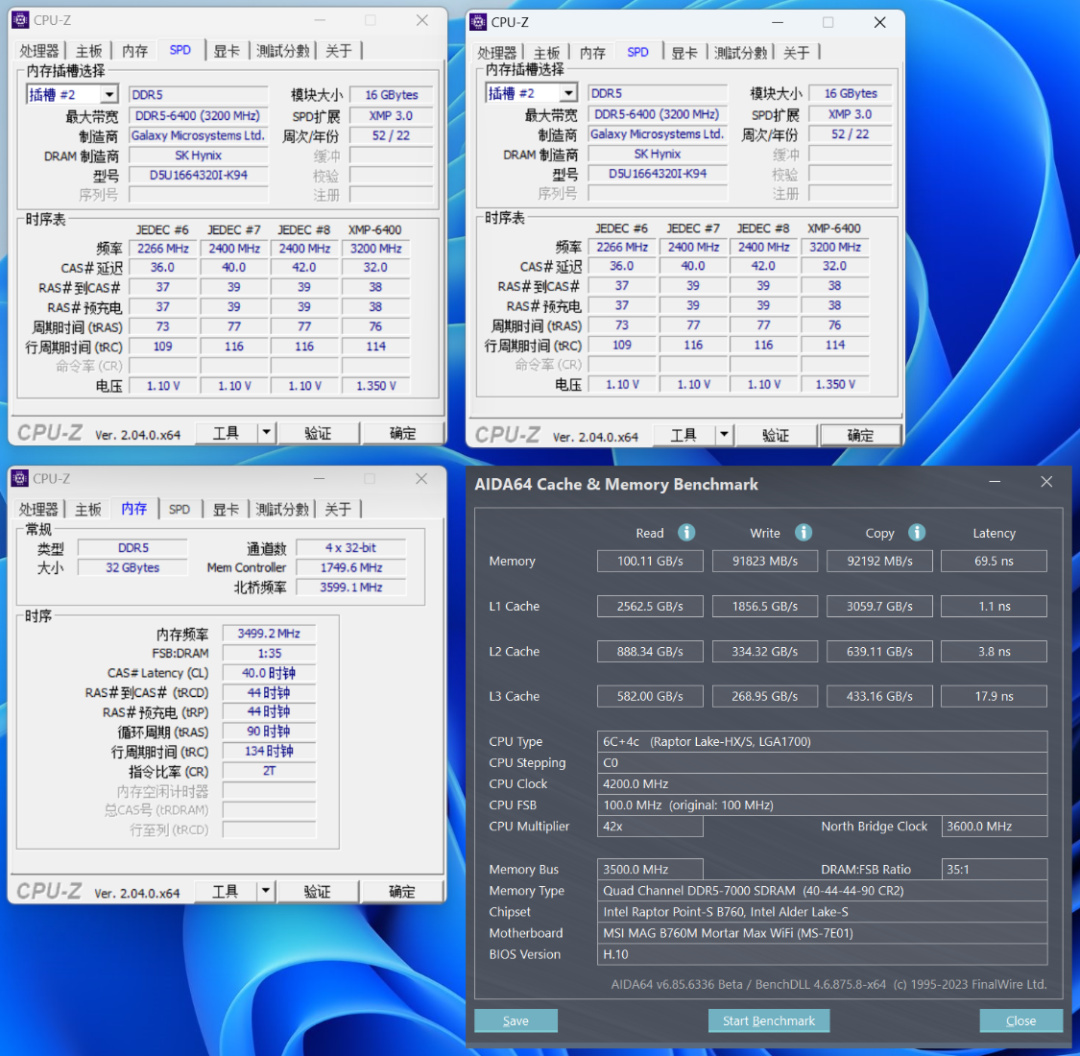The image size is (1080, 1056).
Task: Switch to 主板 tab in top-left CPU-Z
Action: click(x=88, y=51)
